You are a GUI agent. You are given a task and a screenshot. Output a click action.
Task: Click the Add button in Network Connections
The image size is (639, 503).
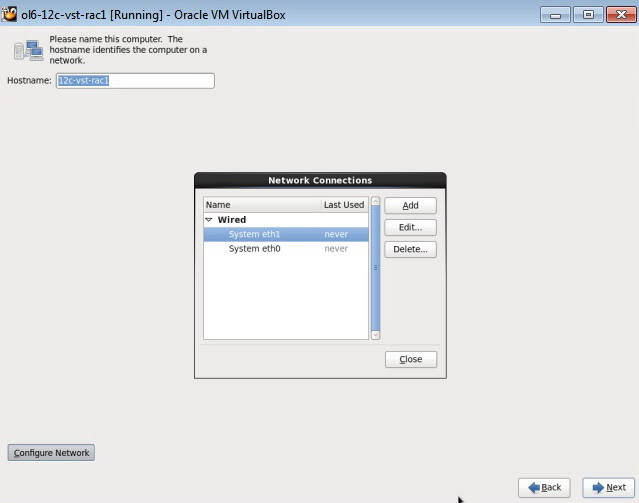(410, 205)
